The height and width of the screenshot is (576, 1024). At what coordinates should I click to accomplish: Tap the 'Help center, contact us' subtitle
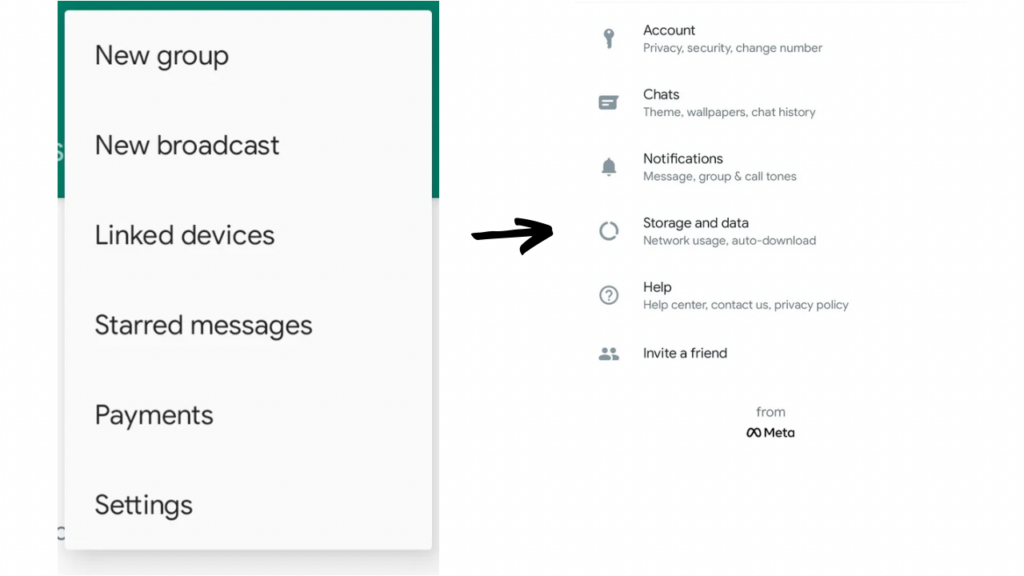pos(745,305)
